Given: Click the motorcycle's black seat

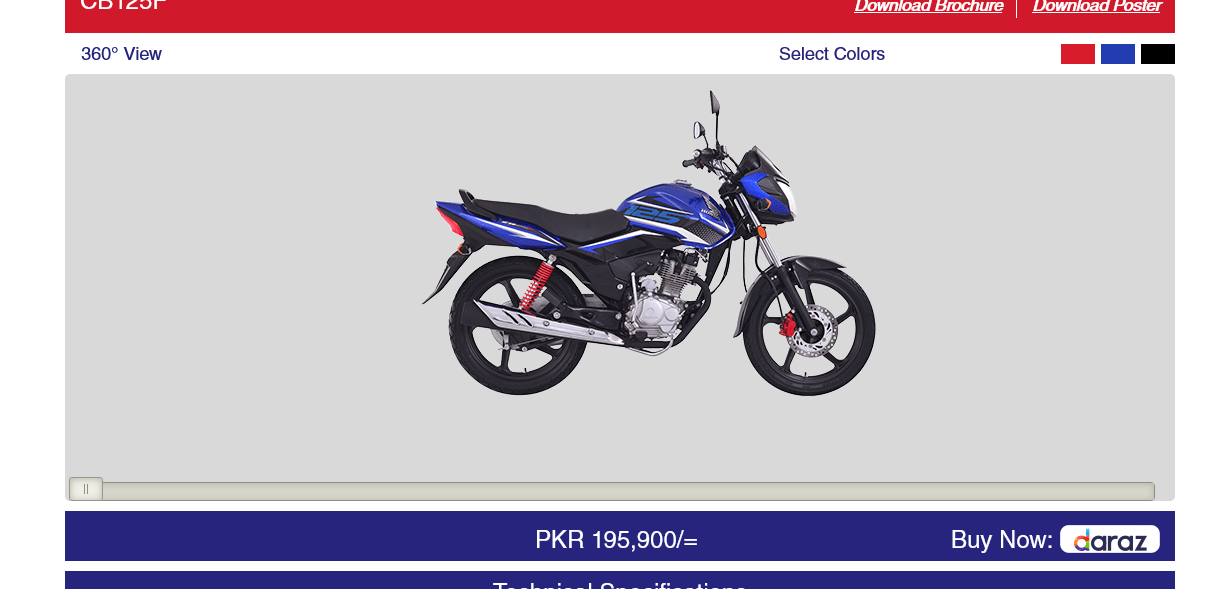Looking at the screenshot, I should coord(538,215).
